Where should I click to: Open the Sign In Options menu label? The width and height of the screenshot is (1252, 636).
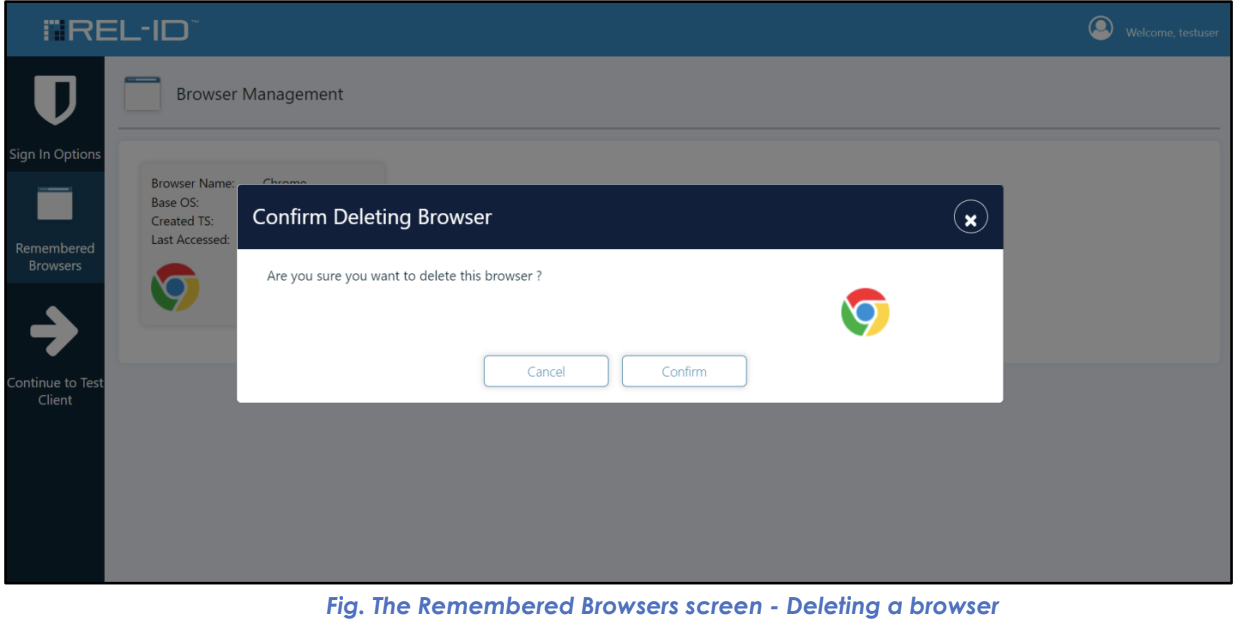coord(55,154)
